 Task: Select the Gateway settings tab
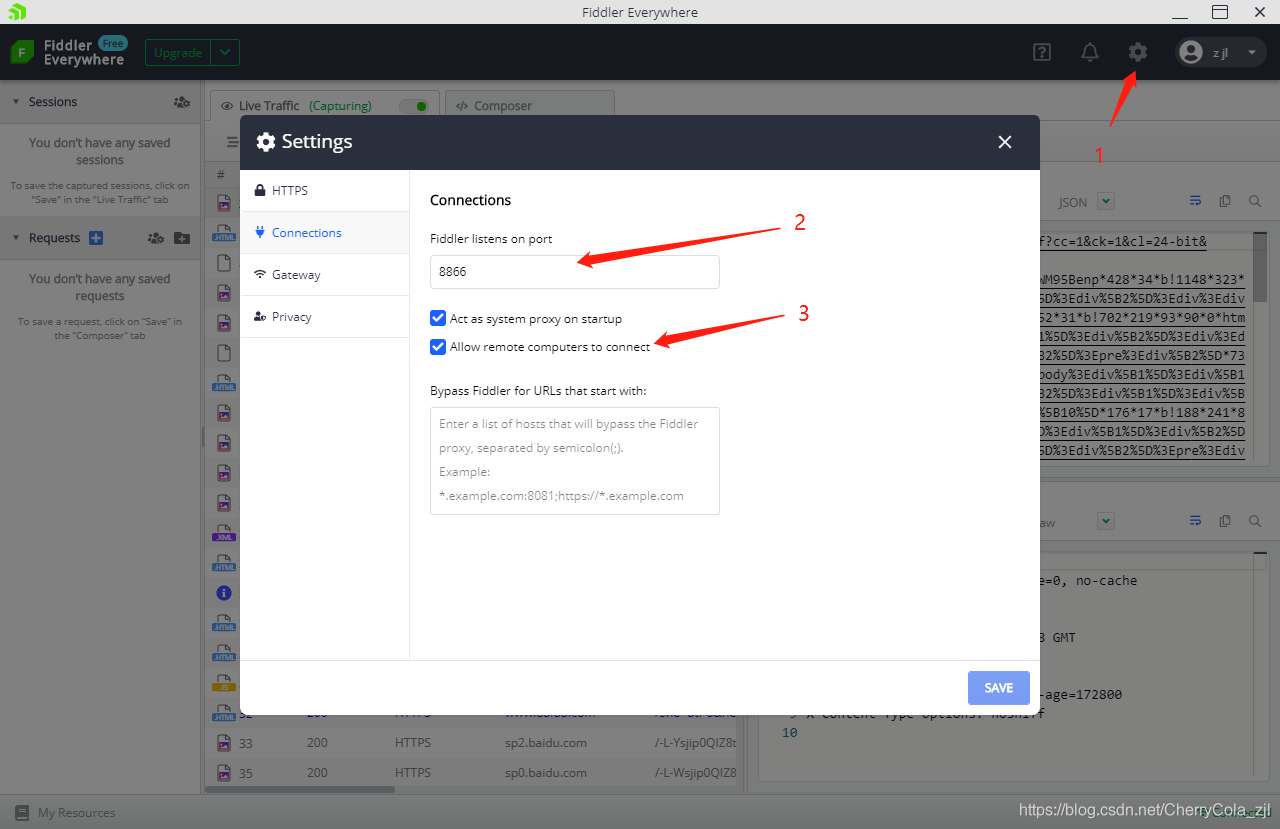[325, 274]
